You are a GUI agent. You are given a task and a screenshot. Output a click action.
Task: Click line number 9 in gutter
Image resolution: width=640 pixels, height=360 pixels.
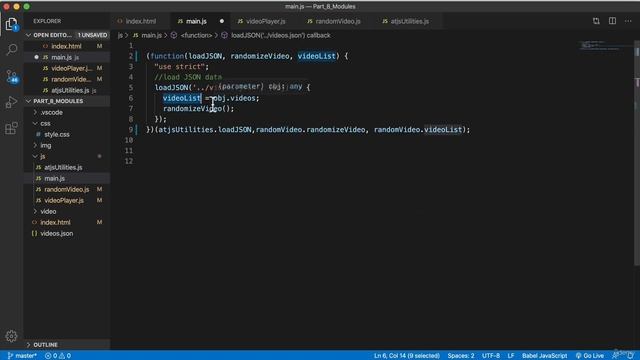tap(131, 129)
